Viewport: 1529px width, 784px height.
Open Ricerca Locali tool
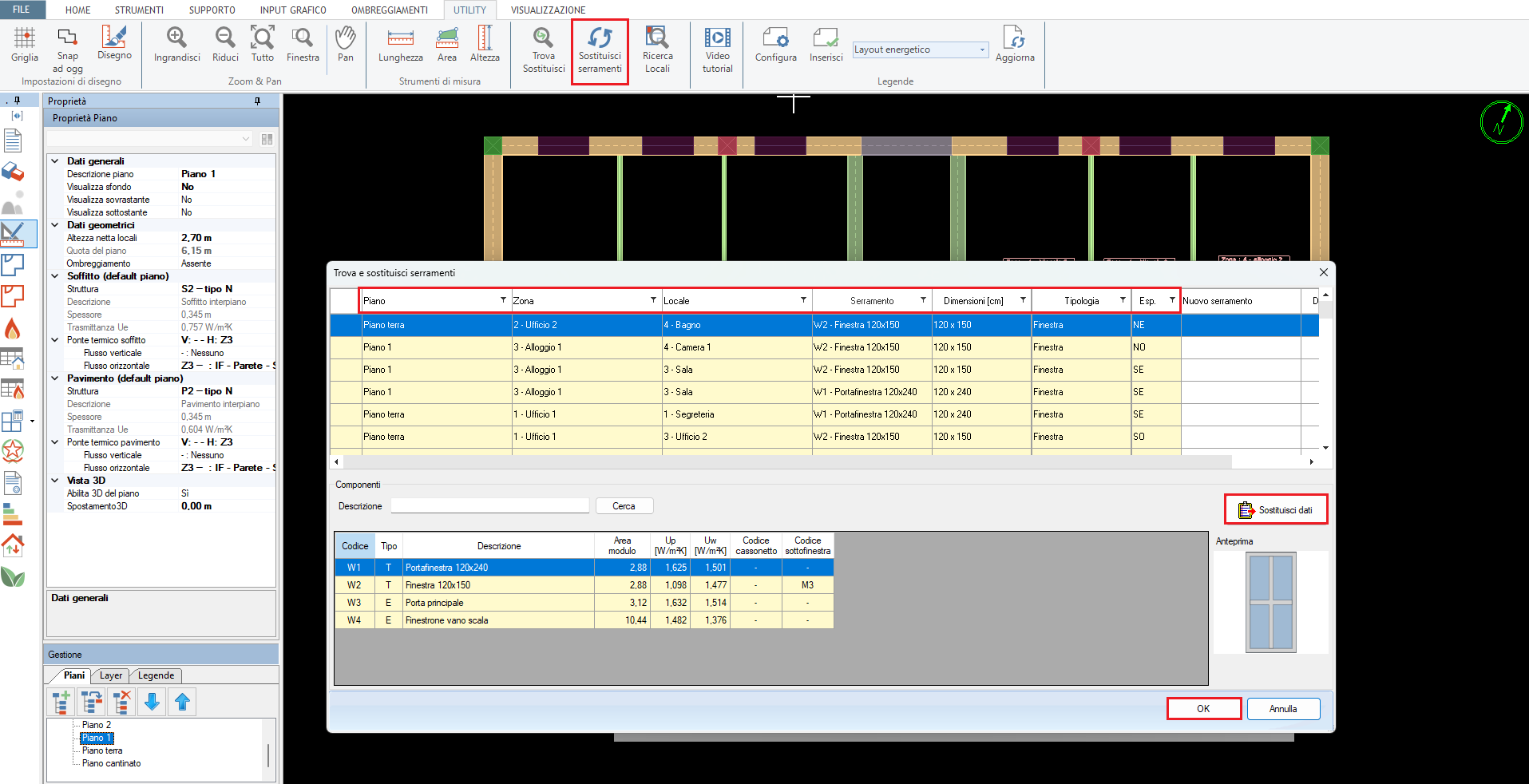click(x=657, y=49)
